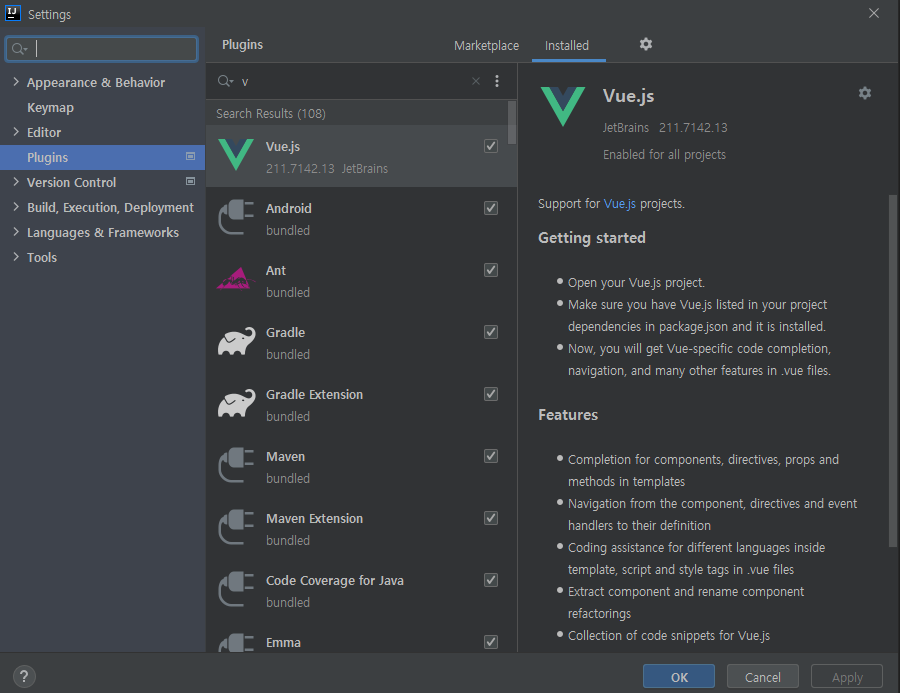Click the Ant plugin icon
The width and height of the screenshot is (900, 693).
click(235, 279)
